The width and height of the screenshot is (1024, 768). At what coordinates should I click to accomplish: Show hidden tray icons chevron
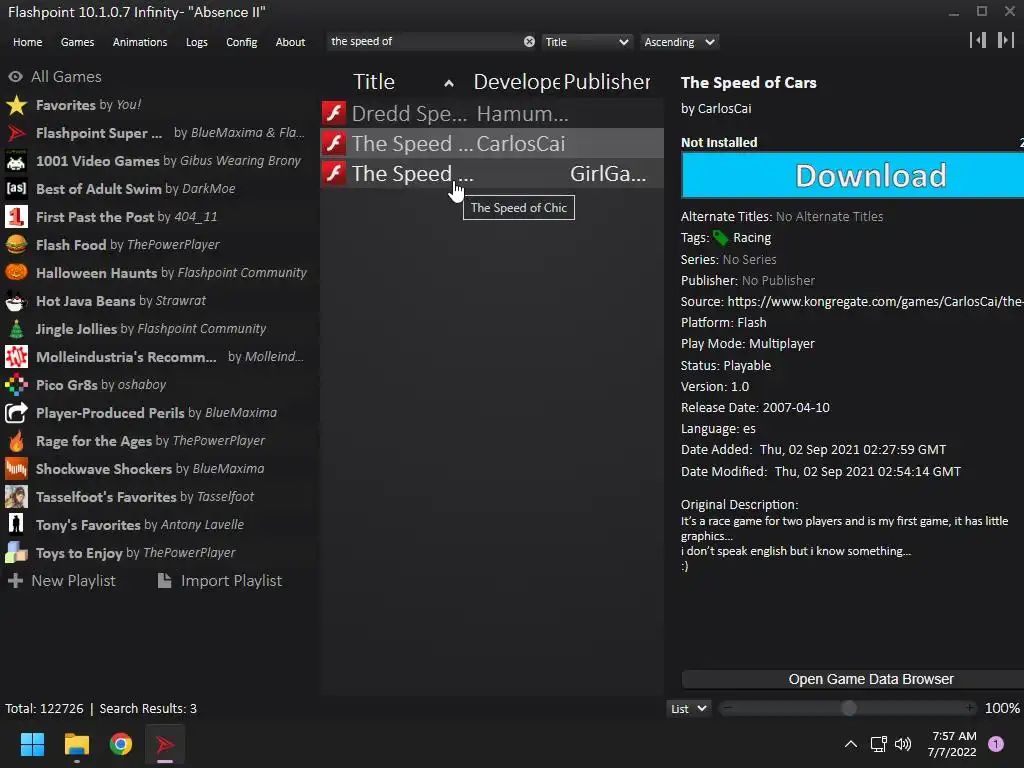tap(850, 744)
